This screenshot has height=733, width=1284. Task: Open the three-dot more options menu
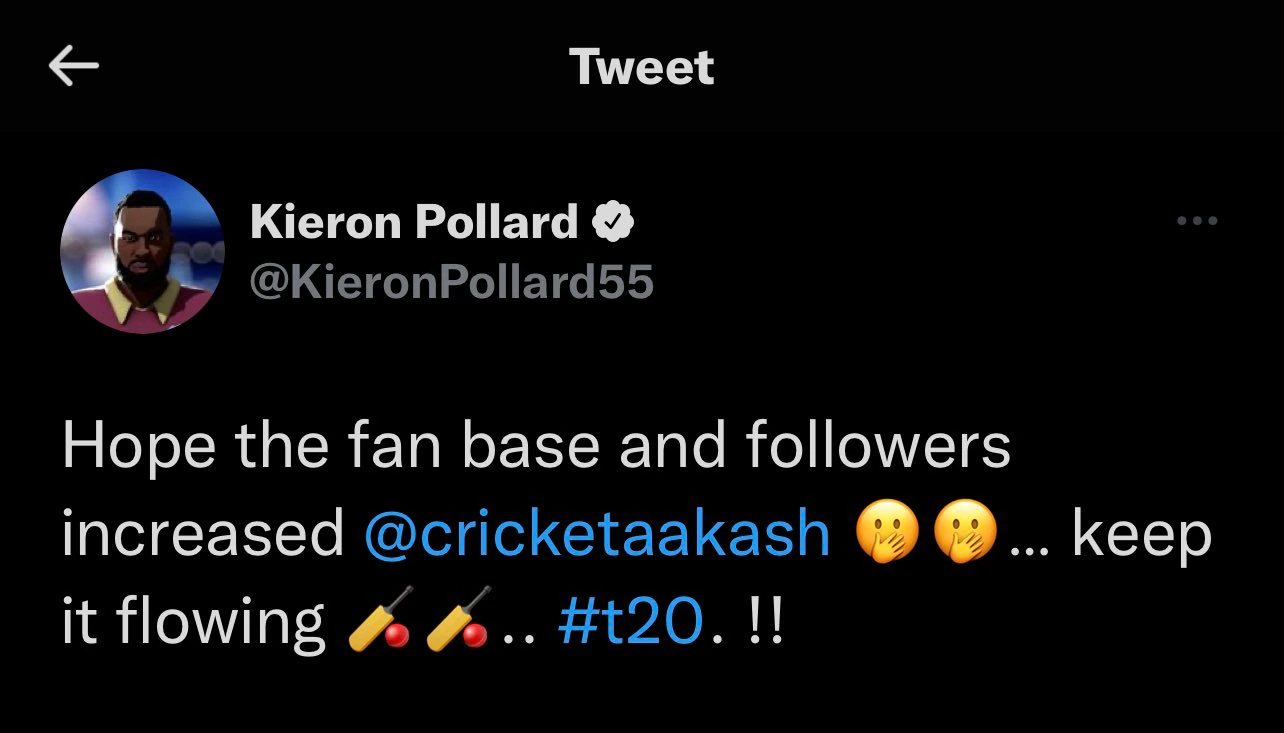click(1196, 221)
